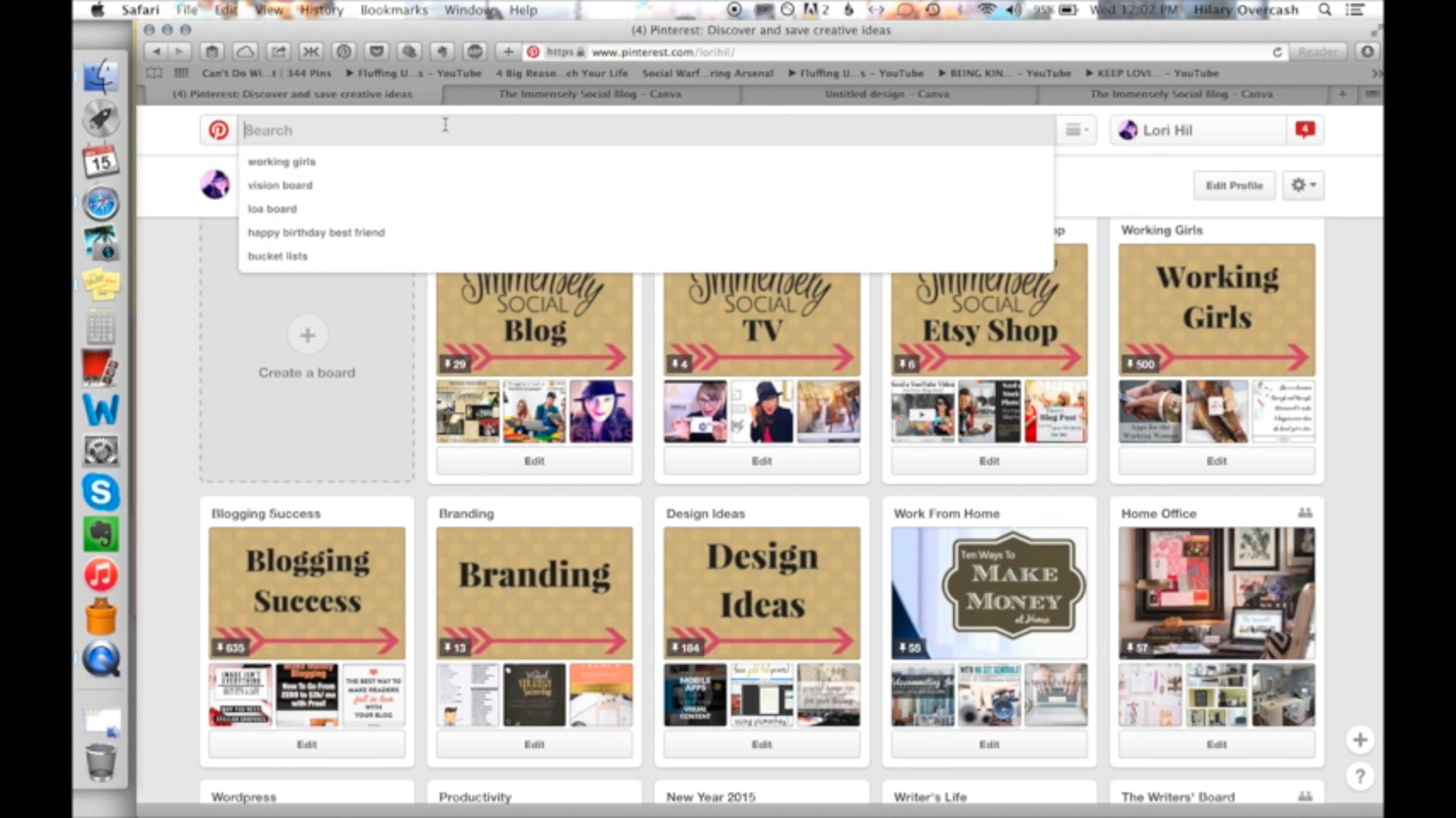Open the red notifications badge icon
The image size is (1456, 818).
[1304, 130]
